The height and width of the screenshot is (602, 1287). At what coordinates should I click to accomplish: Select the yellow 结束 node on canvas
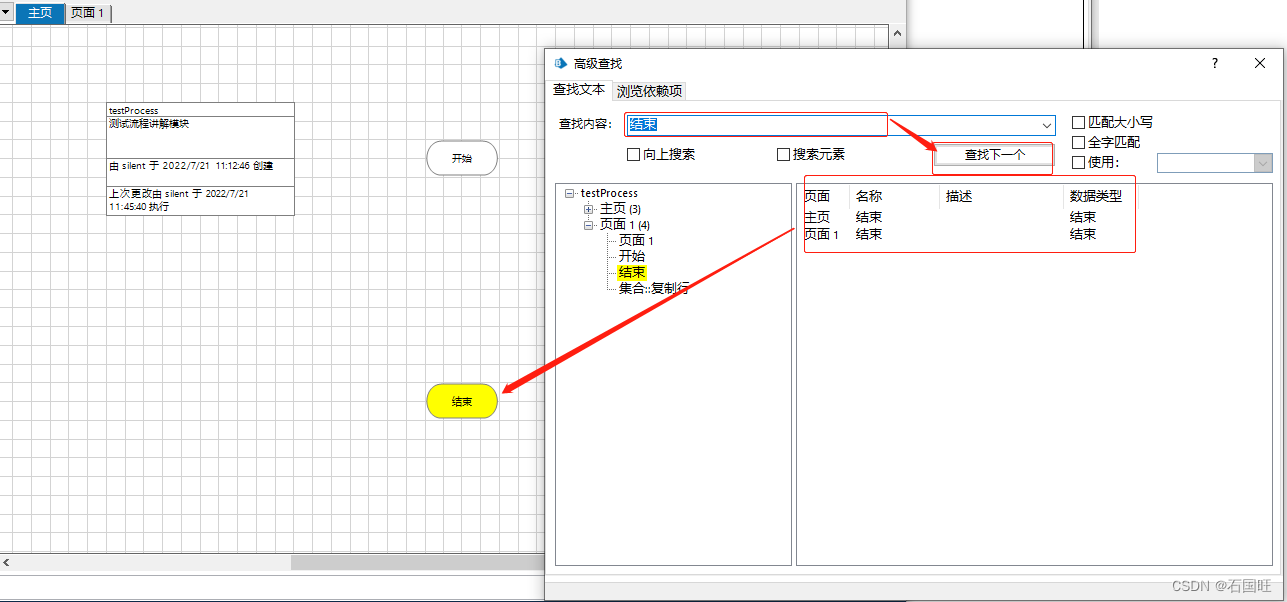point(461,401)
